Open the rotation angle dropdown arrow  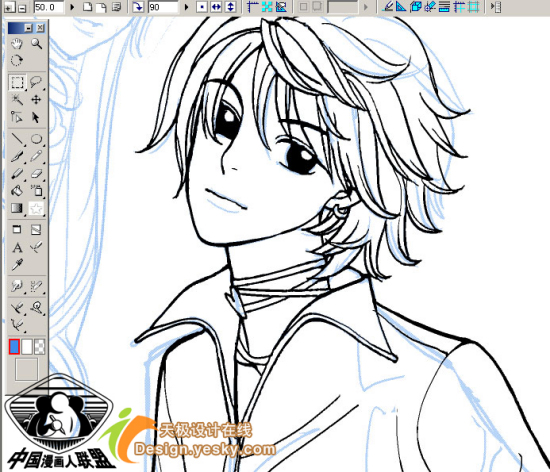187,7
